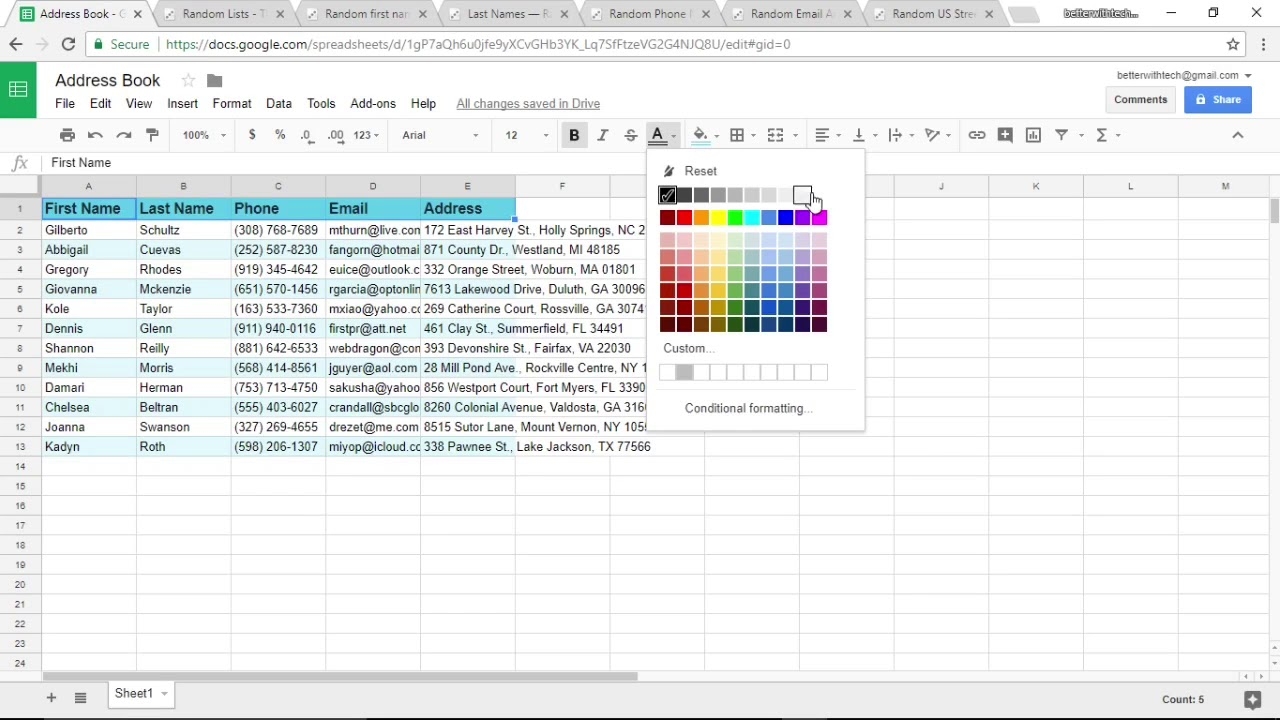Pick the bright yellow color swatch
The height and width of the screenshot is (720, 1280).
(x=718, y=218)
